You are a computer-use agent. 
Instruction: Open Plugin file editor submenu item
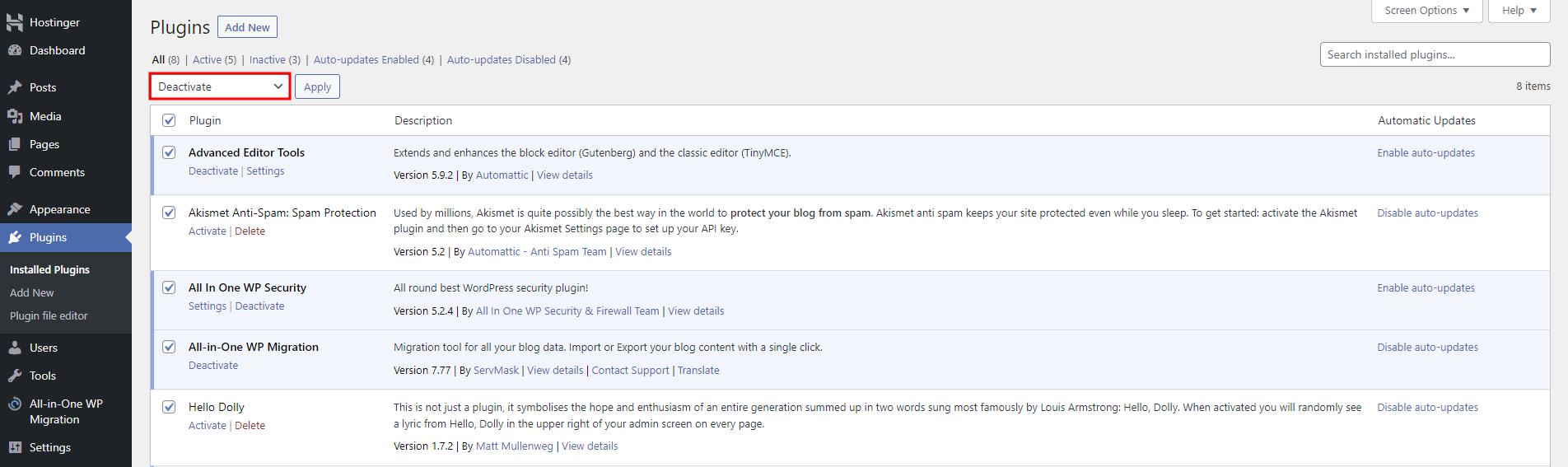[49, 315]
